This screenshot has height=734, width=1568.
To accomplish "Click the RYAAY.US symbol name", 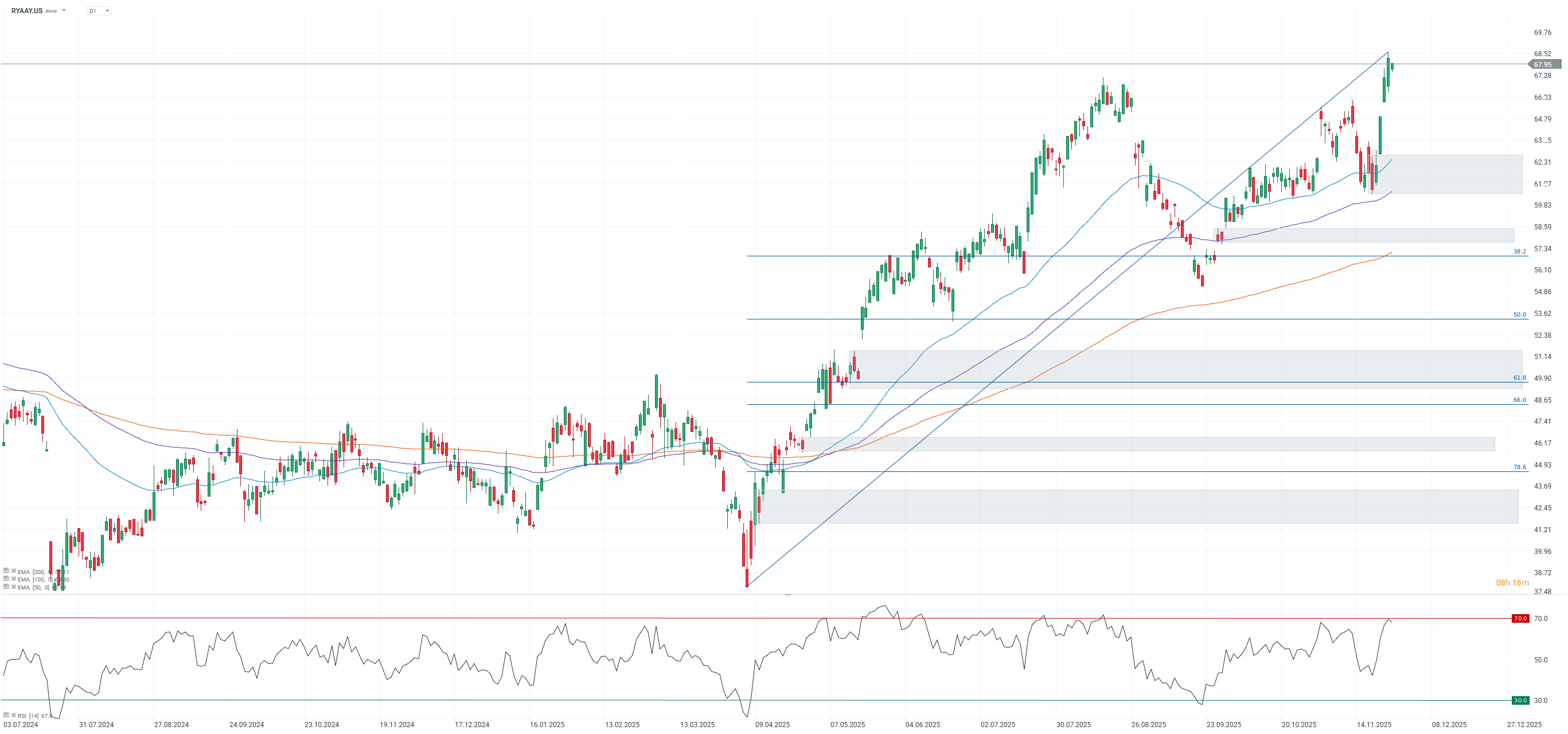I will tap(27, 10).
